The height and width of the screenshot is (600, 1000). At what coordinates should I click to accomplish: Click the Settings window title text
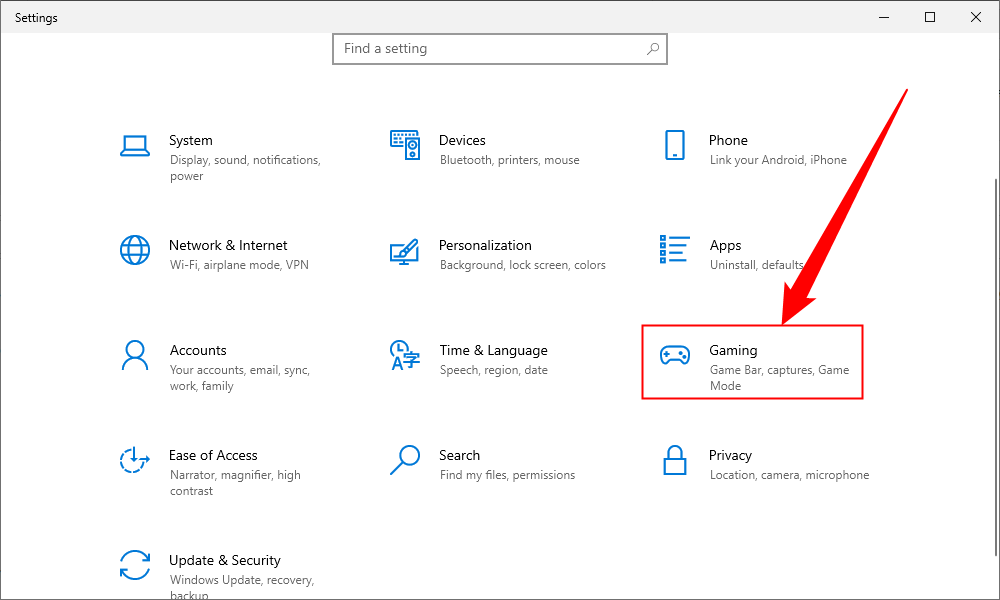coord(36,17)
